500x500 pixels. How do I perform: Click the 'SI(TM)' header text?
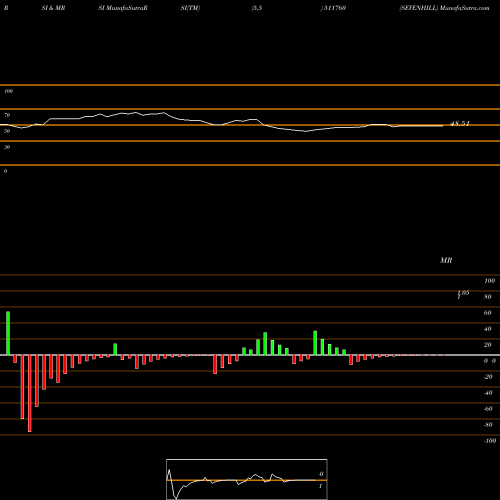pyautogui.click(x=190, y=8)
